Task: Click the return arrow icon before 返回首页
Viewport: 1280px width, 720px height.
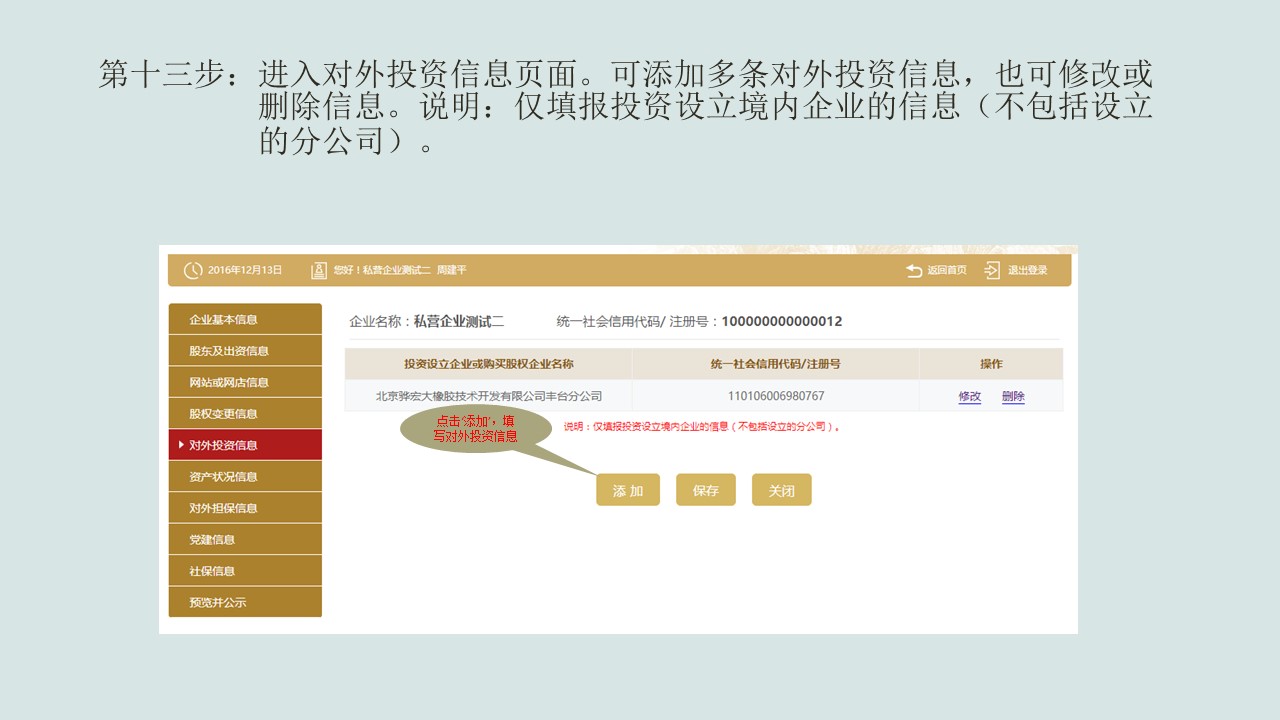Action: pyautogui.click(x=915, y=269)
